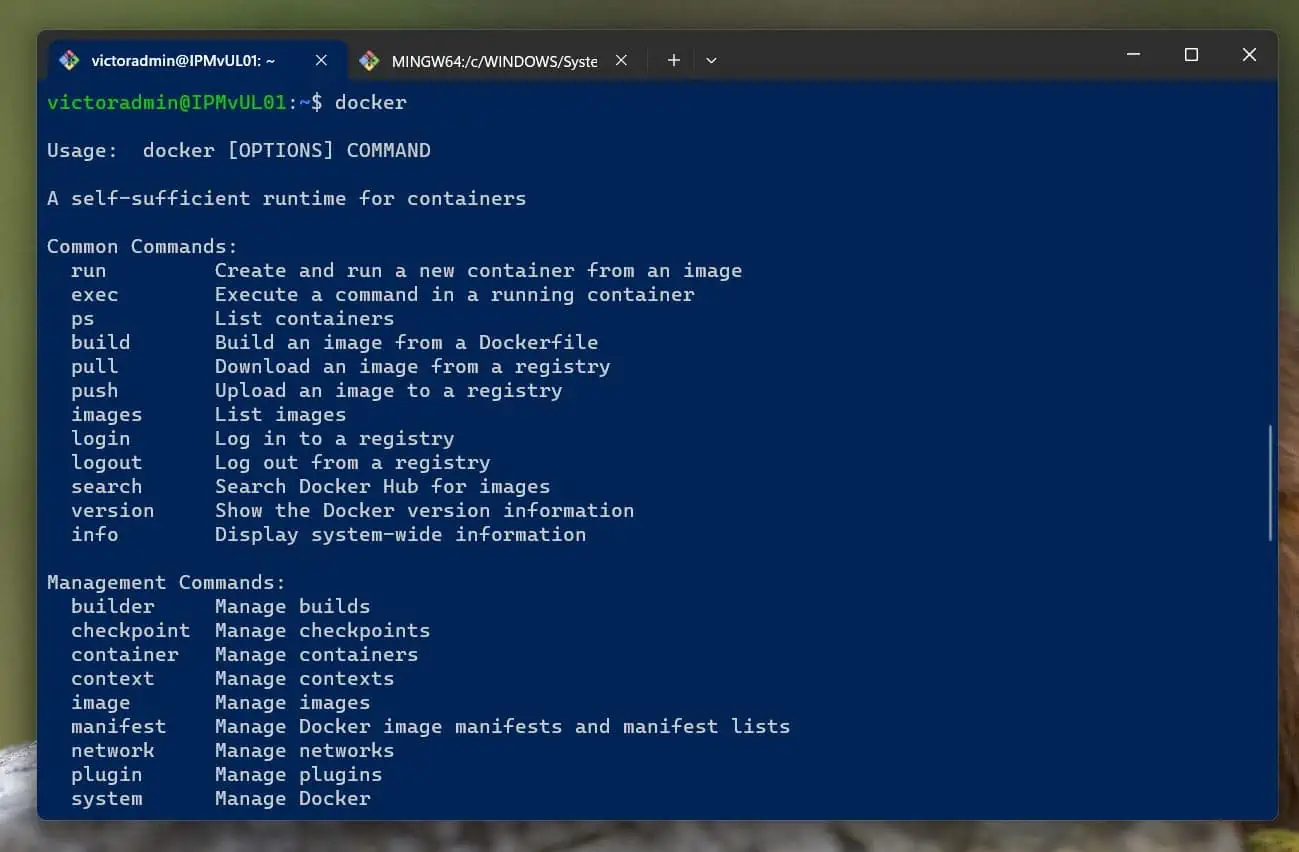
Task: Click the 'Manage builds' description
Action: 293,606
